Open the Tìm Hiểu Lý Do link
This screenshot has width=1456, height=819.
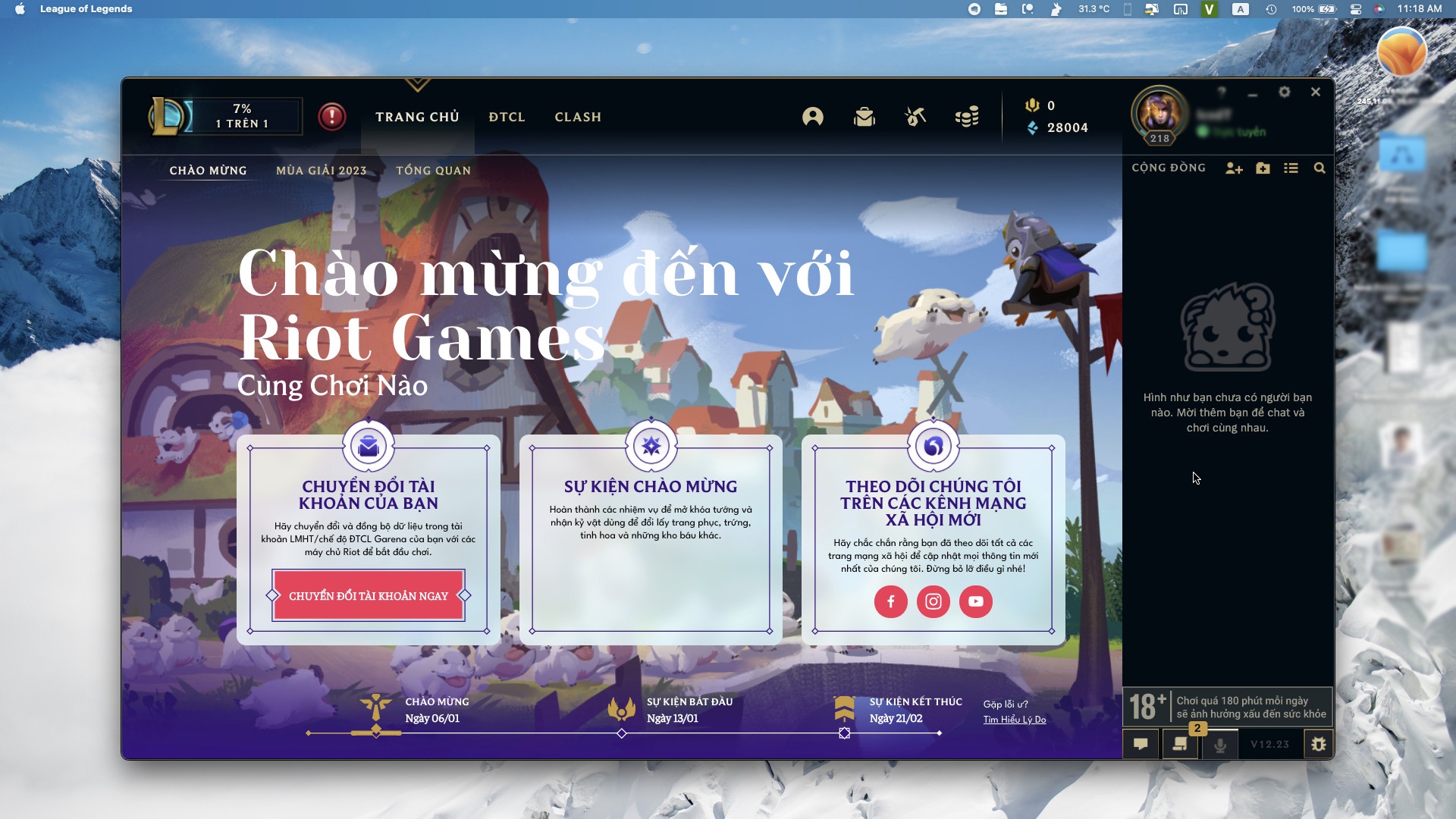pos(1014,720)
